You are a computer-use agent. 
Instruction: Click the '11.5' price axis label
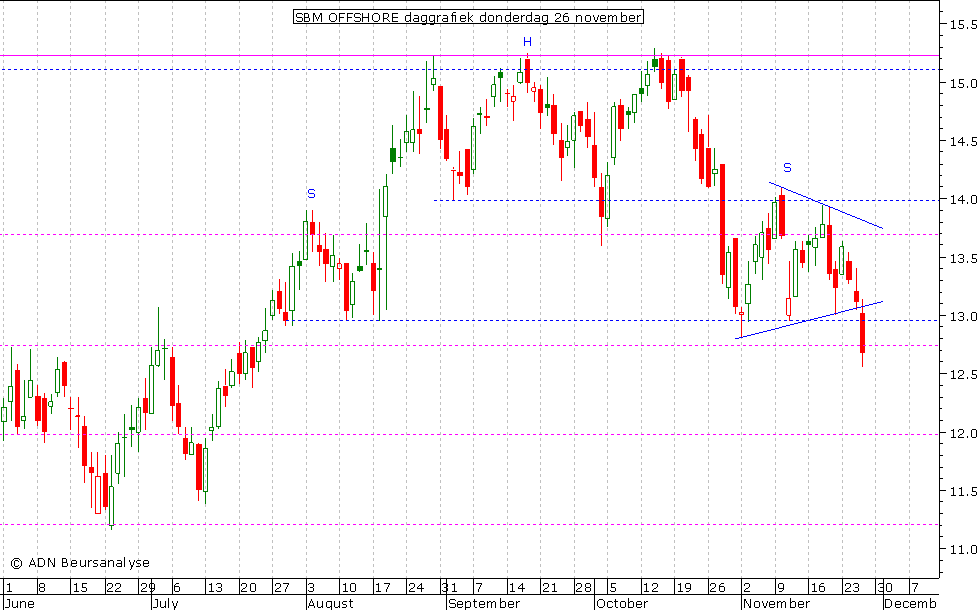point(963,491)
